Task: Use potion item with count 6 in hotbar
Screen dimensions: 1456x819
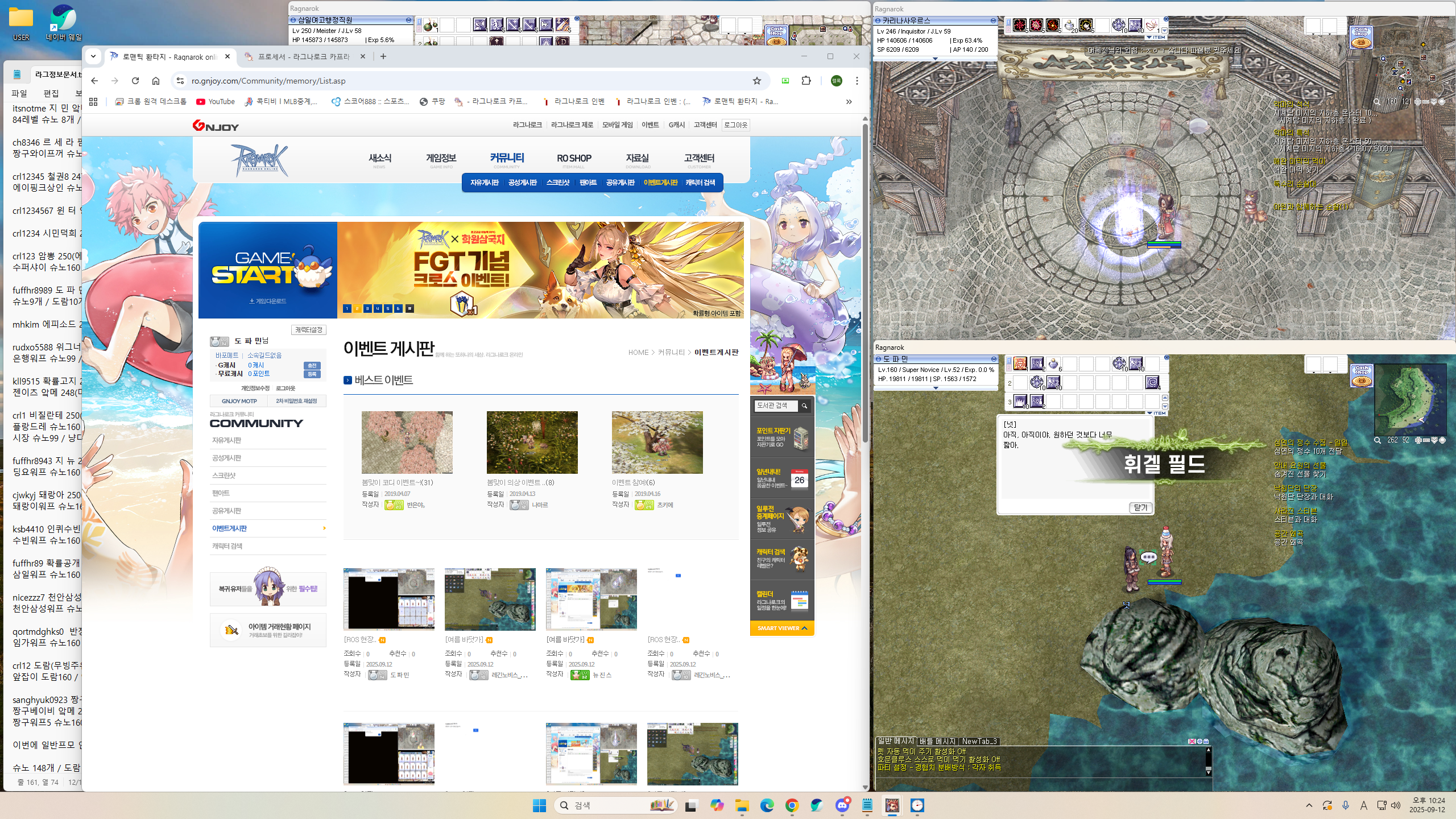Action: pos(1053,363)
